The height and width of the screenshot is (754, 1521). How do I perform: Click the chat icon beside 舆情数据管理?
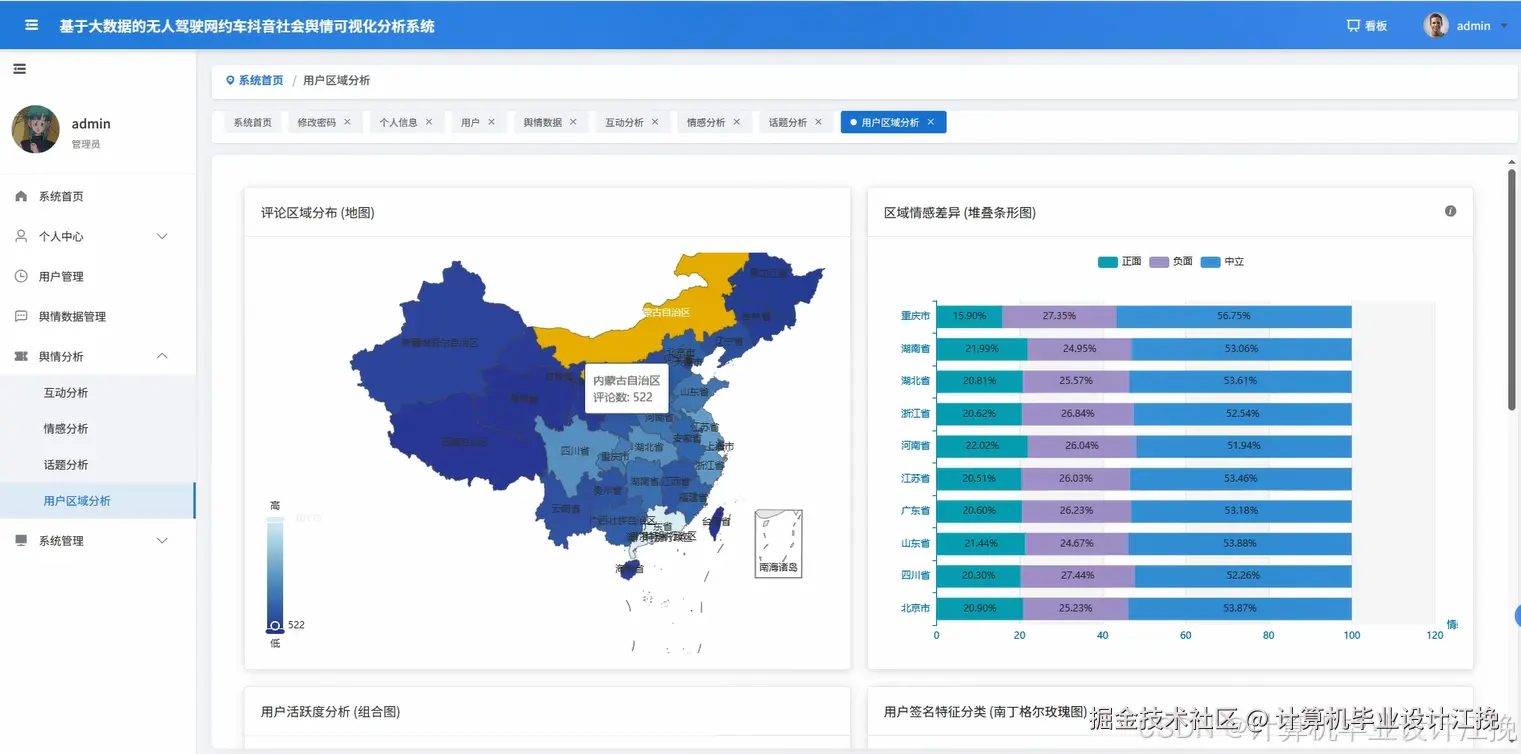21,316
